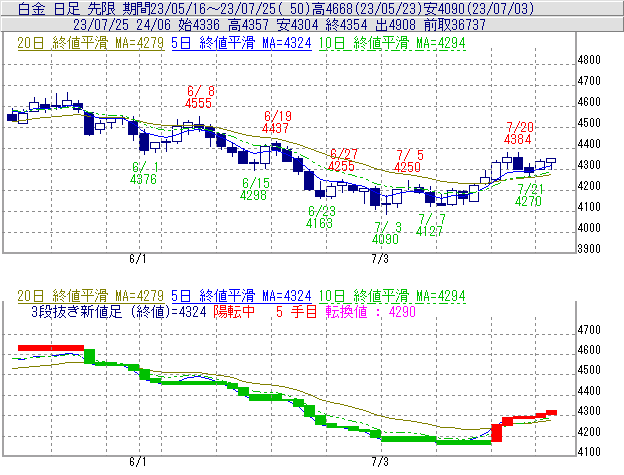624x475 pixels.
Task: Click the 6/27 4255 high price label
Action: (343, 160)
